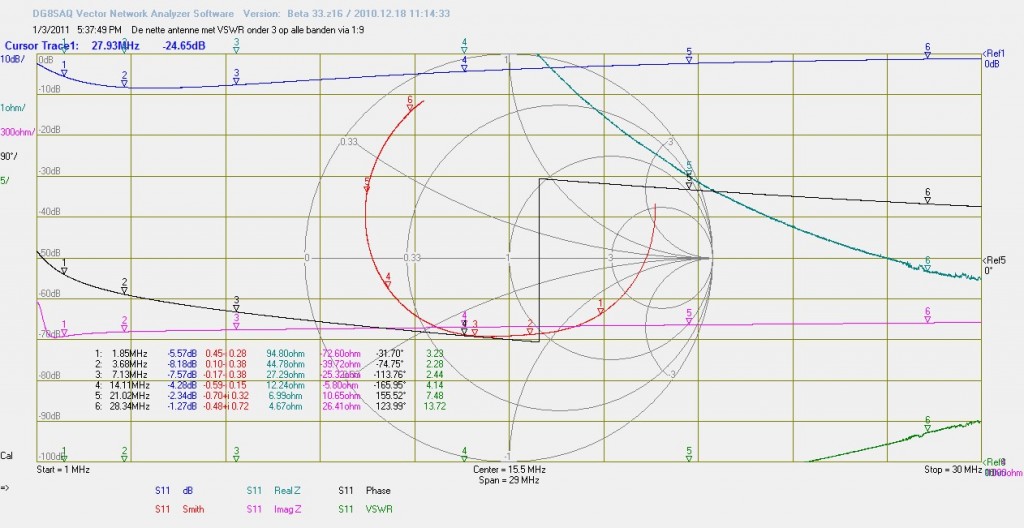This screenshot has width=1024, height=528.
Task: Click the Start = 1 MHz label
Action: pyautogui.click(x=63, y=469)
